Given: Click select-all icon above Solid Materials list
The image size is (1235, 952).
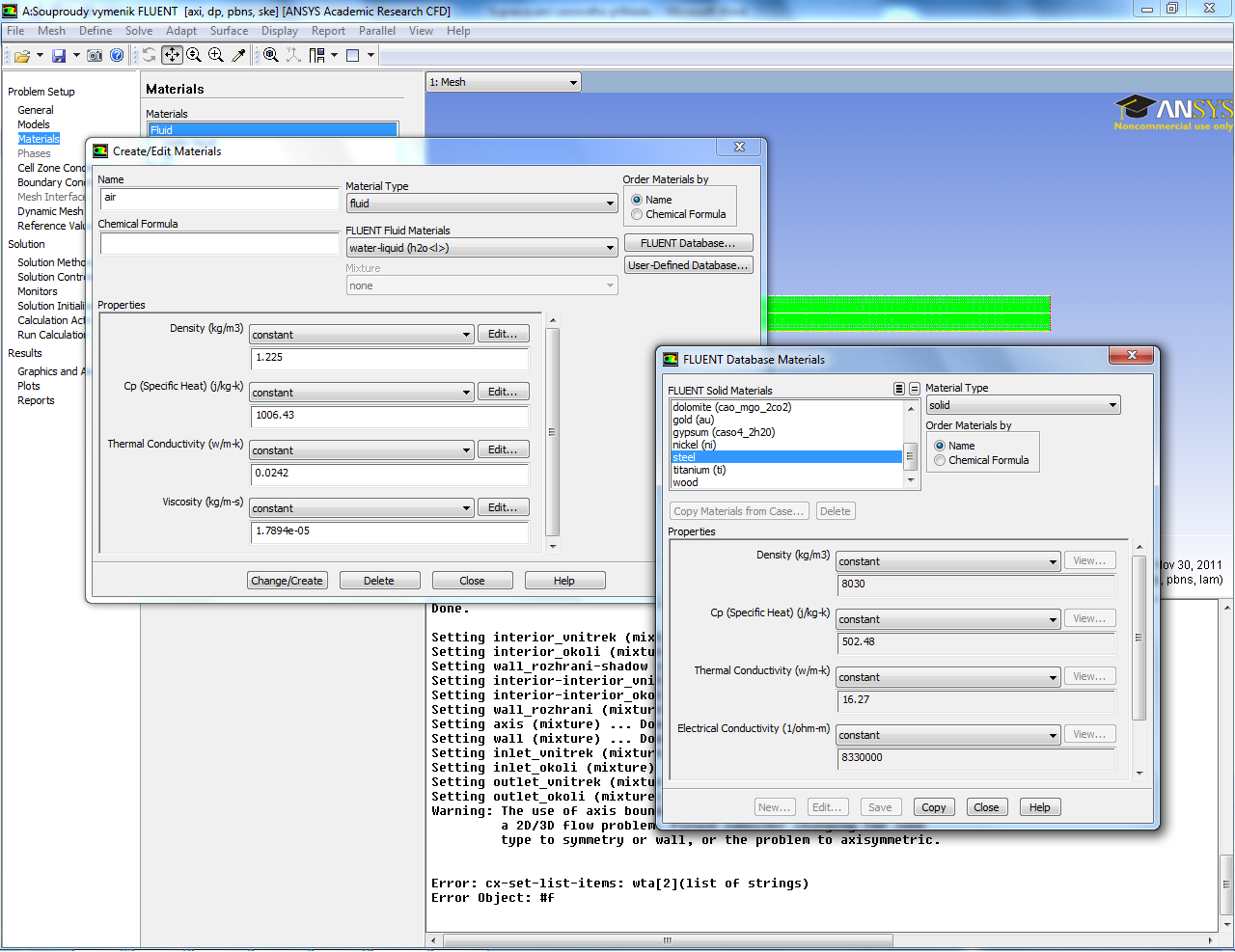Looking at the screenshot, I should pos(899,389).
